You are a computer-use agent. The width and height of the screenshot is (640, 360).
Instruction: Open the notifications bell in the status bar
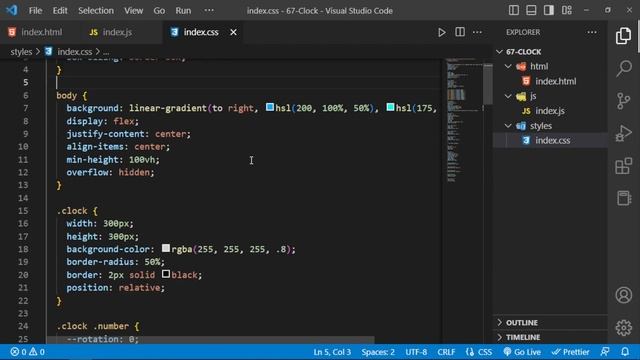(x=625, y=352)
